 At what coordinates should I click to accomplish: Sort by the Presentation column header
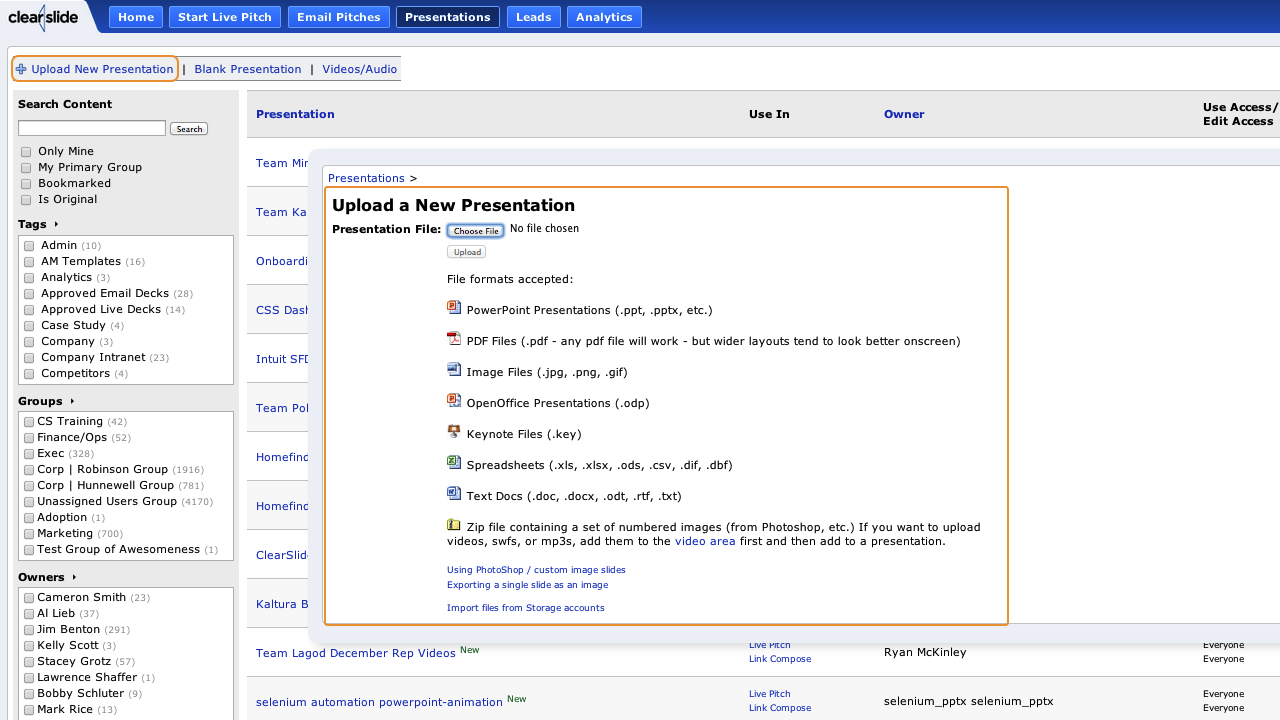(295, 114)
